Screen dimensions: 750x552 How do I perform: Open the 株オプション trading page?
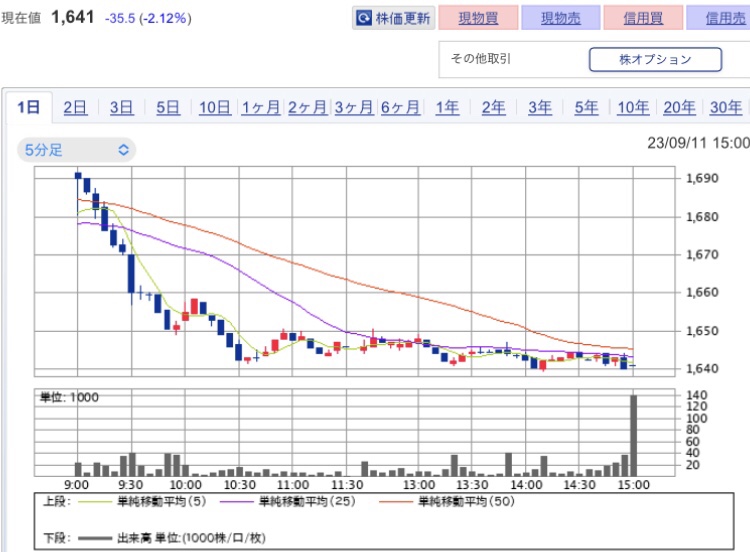tap(655, 59)
